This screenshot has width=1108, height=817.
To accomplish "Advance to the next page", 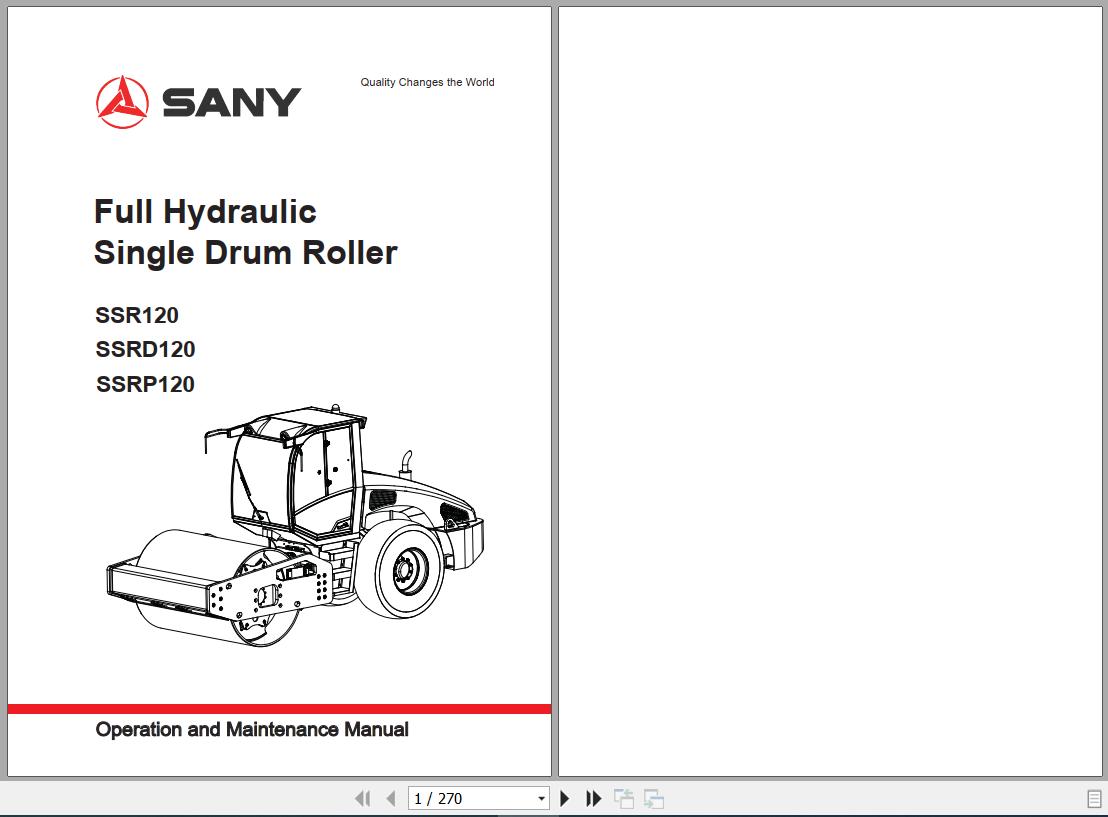I will [565, 799].
